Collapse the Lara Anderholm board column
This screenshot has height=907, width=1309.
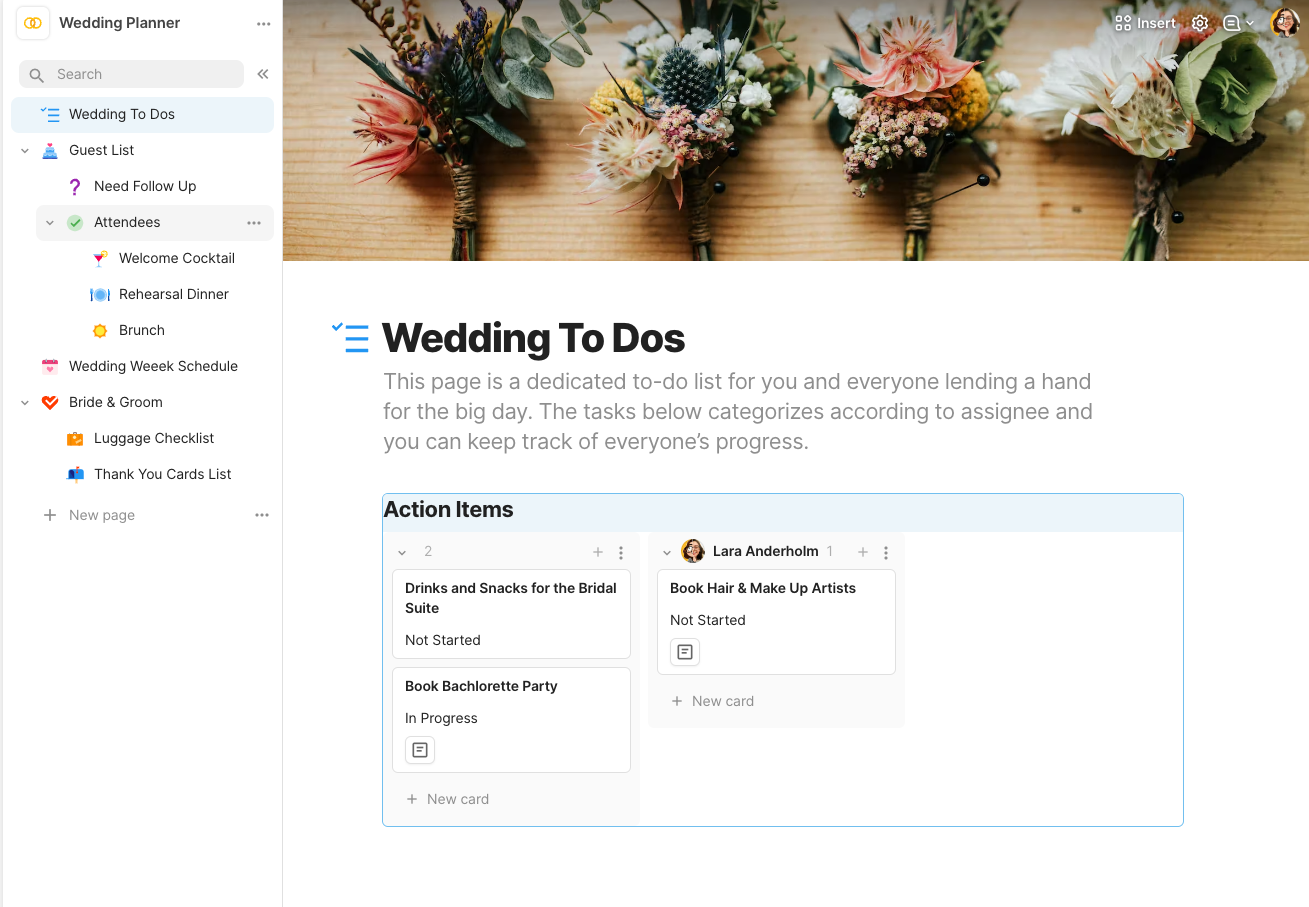pyautogui.click(x=667, y=552)
